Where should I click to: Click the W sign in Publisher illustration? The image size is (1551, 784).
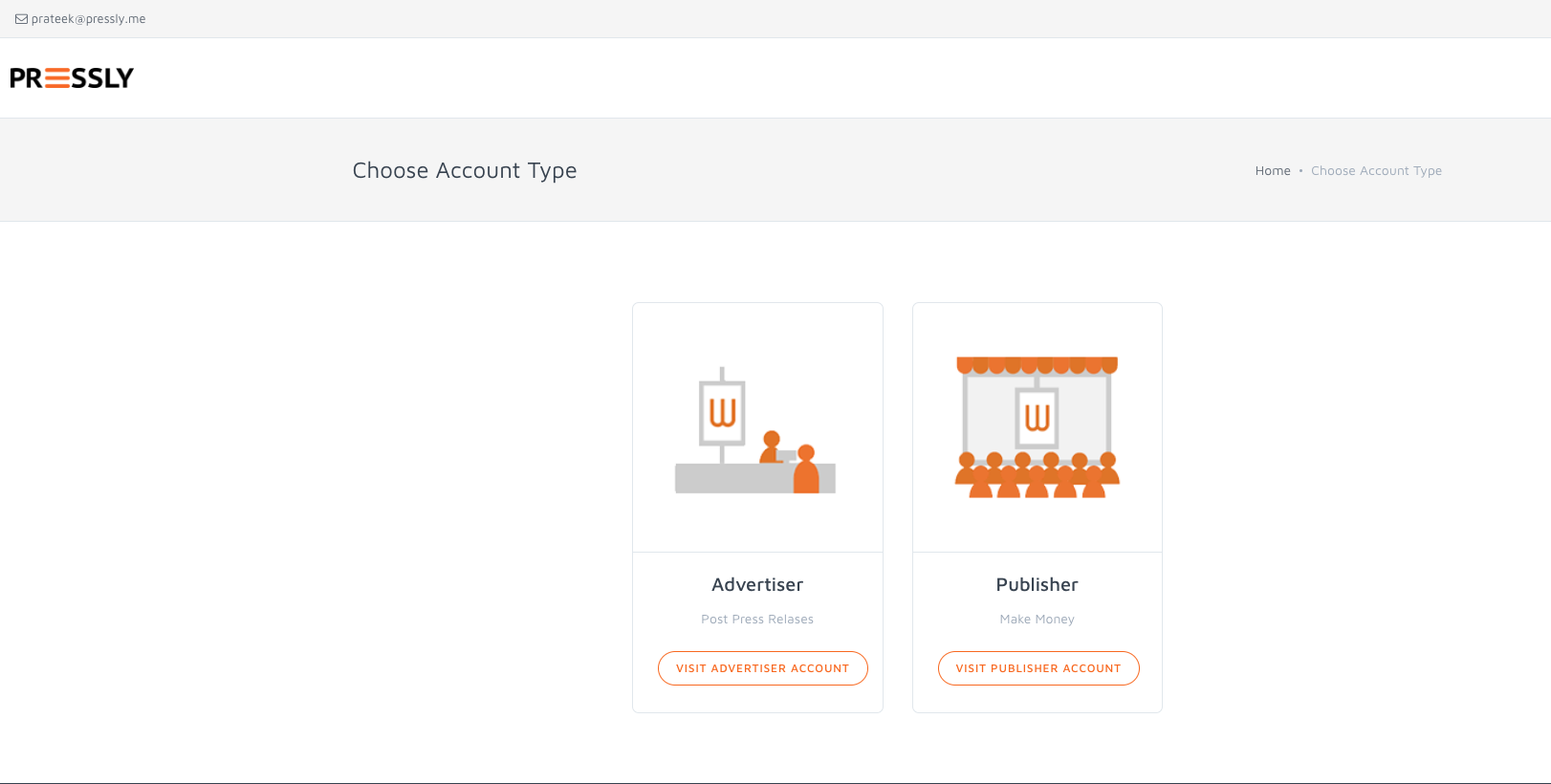pos(1037,418)
